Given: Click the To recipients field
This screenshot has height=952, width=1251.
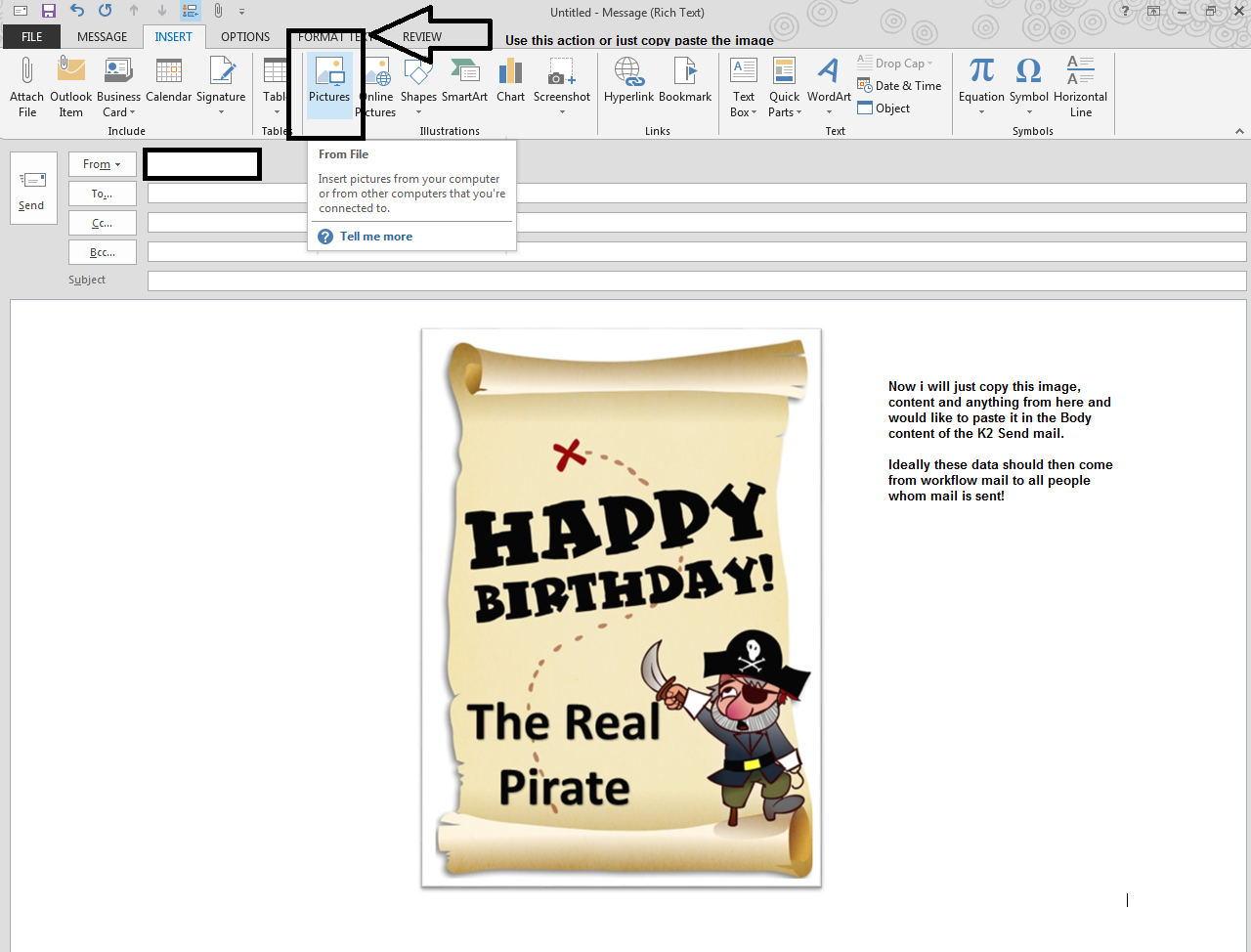Looking at the screenshot, I should tap(697, 194).
